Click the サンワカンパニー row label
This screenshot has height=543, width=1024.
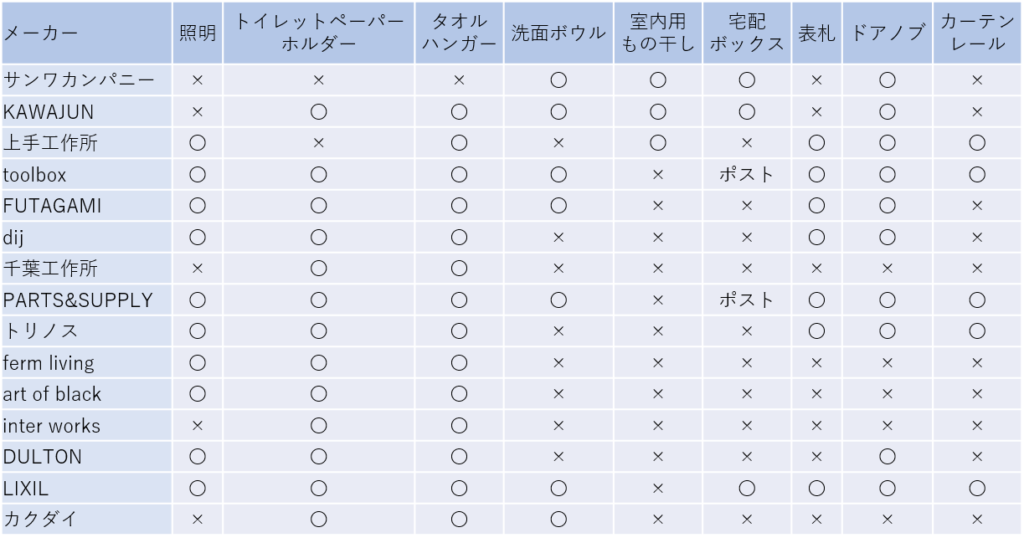86,80
